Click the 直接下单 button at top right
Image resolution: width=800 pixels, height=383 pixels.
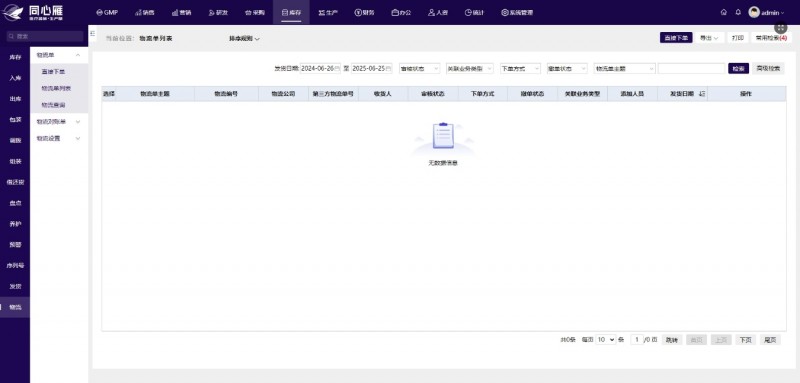click(x=676, y=38)
